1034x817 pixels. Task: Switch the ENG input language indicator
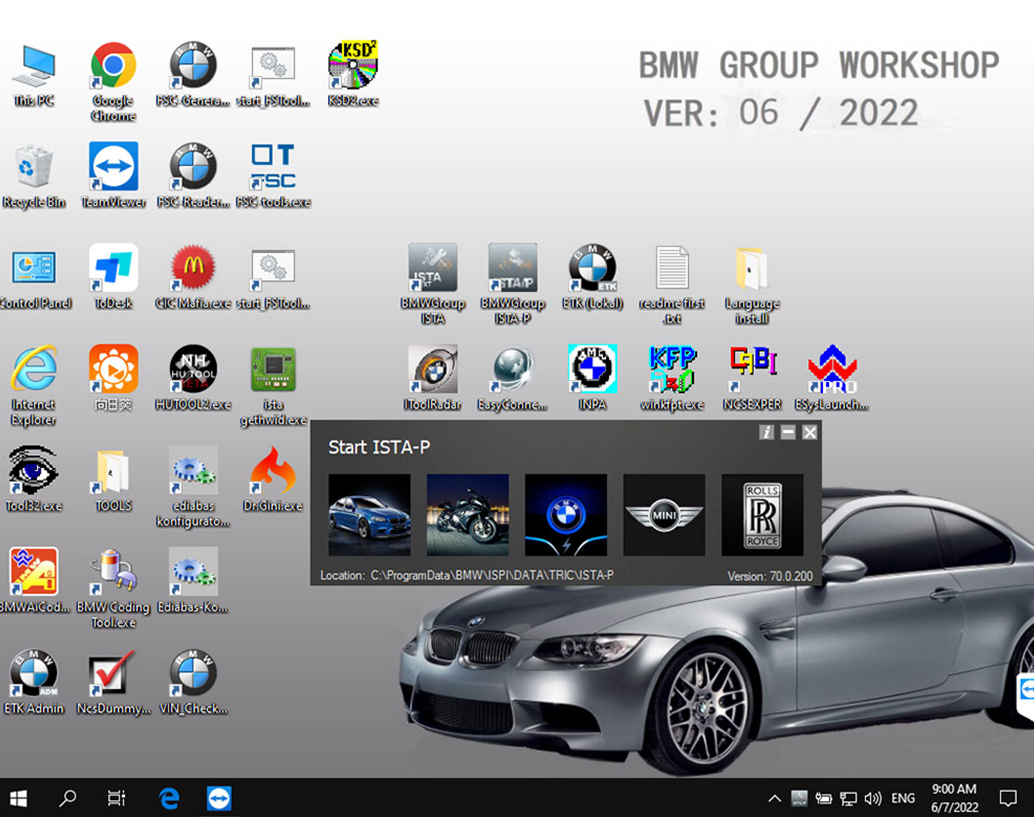(x=903, y=799)
